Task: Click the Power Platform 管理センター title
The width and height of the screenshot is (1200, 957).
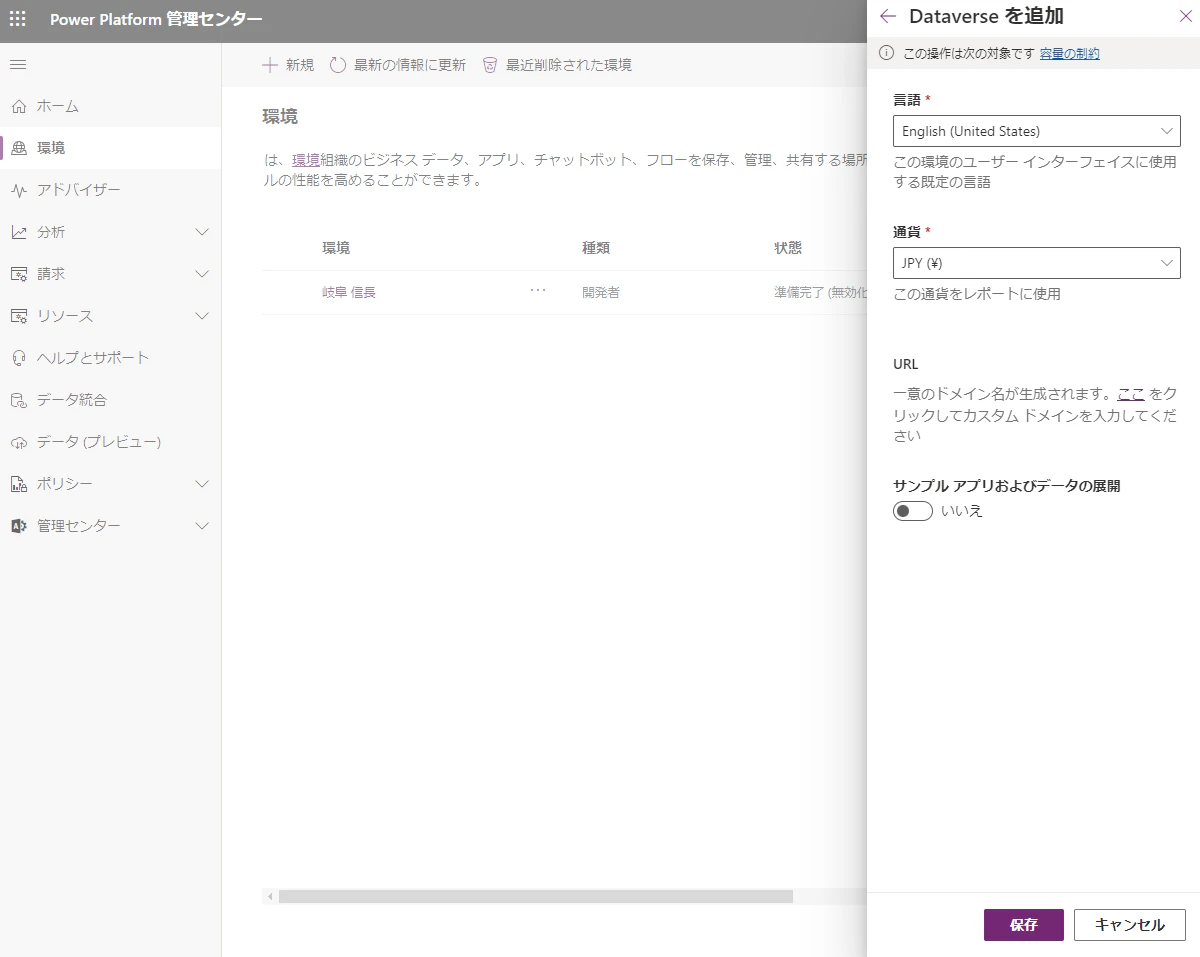Action: coord(157,19)
